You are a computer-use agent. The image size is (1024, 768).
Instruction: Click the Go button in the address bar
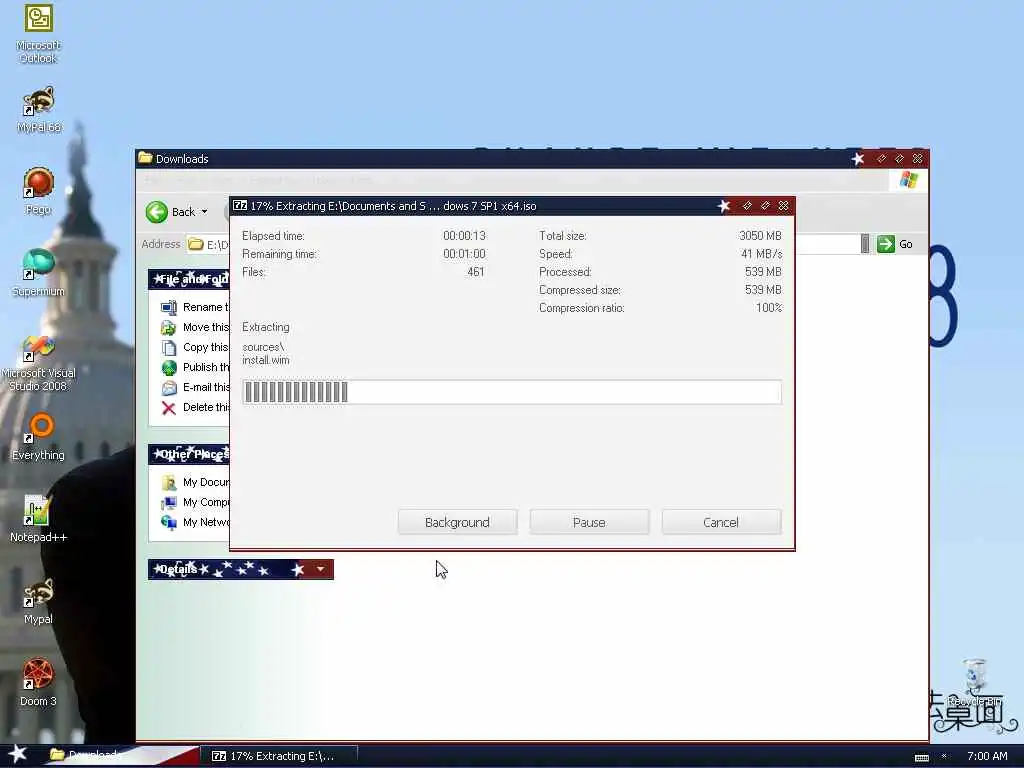(895, 244)
